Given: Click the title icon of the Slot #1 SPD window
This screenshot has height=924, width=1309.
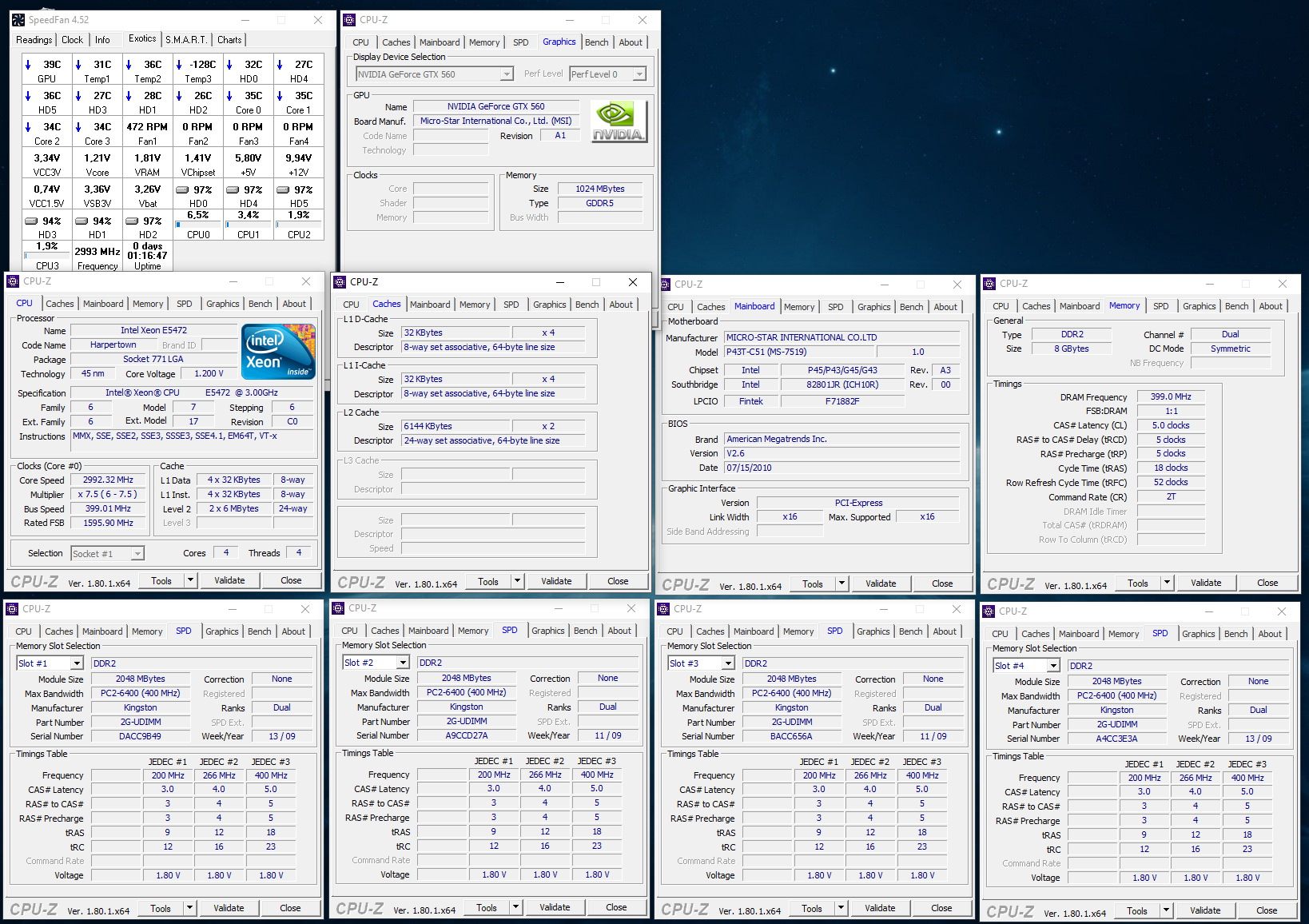Looking at the screenshot, I should tap(12, 609).
